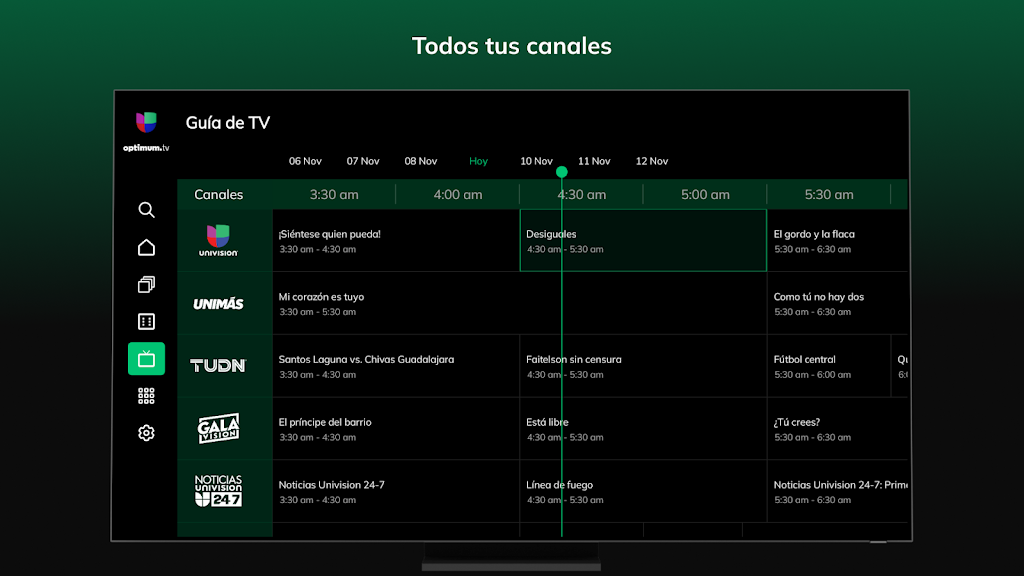
Task: Select Santos Laguna vs. Chivas Guadalajara
Action: [x=395, y=366]
